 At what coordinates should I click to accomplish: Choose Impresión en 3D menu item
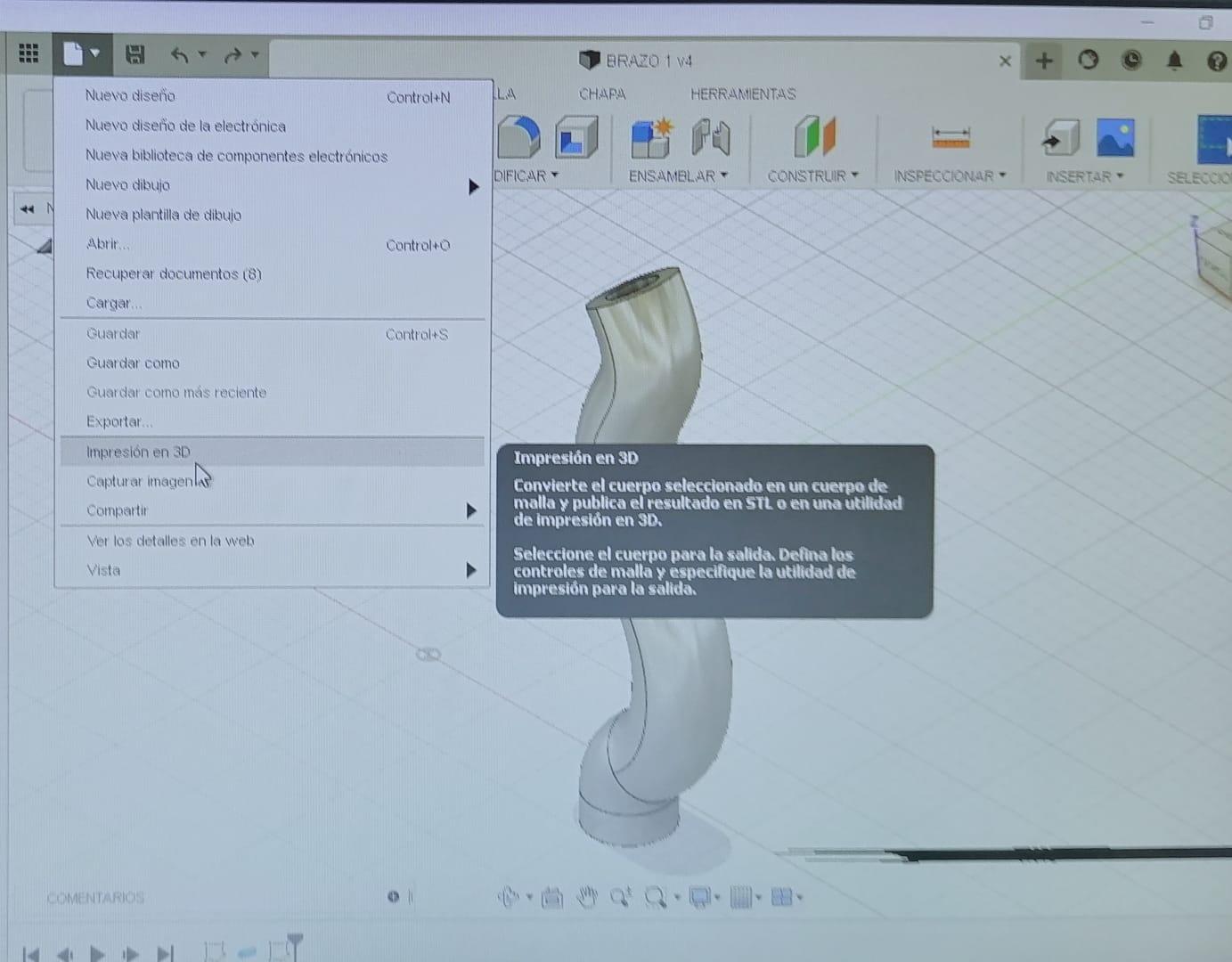point(273,452)
